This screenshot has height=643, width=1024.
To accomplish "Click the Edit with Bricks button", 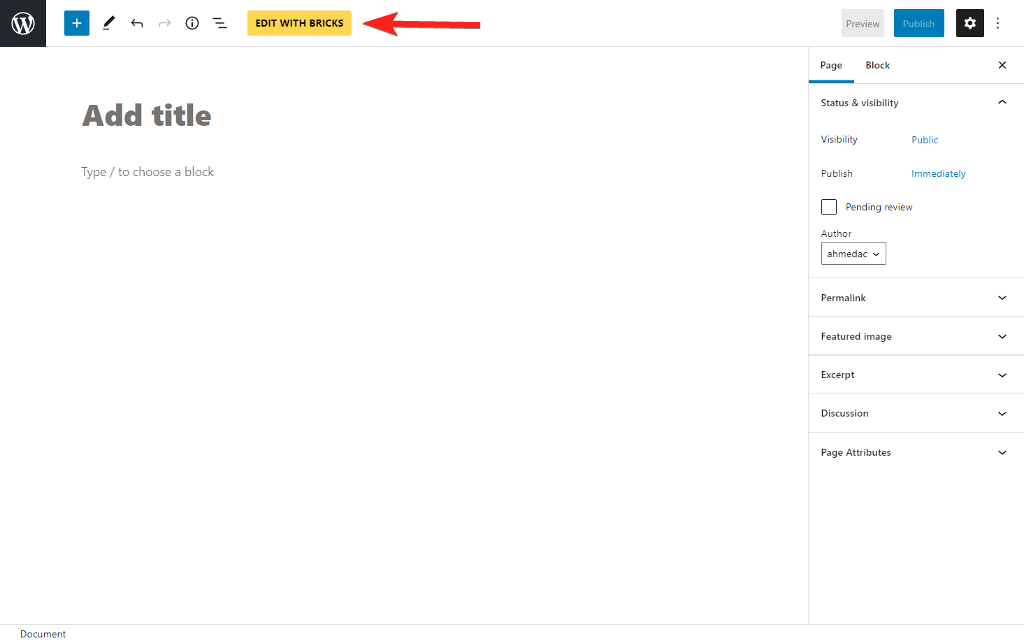I will click(x=299, y=23).
